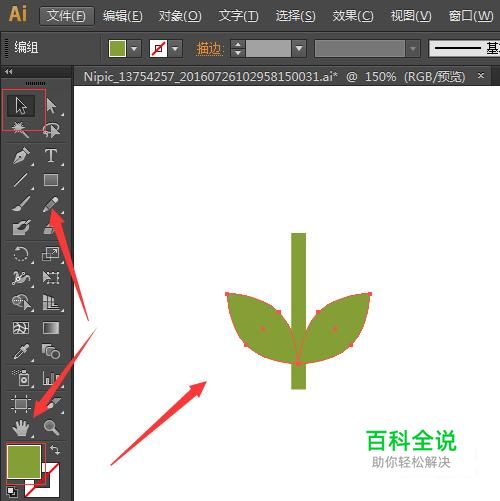500x501 pixels.
Task: Choose the Pencil tool
Action: coord(51,204)
